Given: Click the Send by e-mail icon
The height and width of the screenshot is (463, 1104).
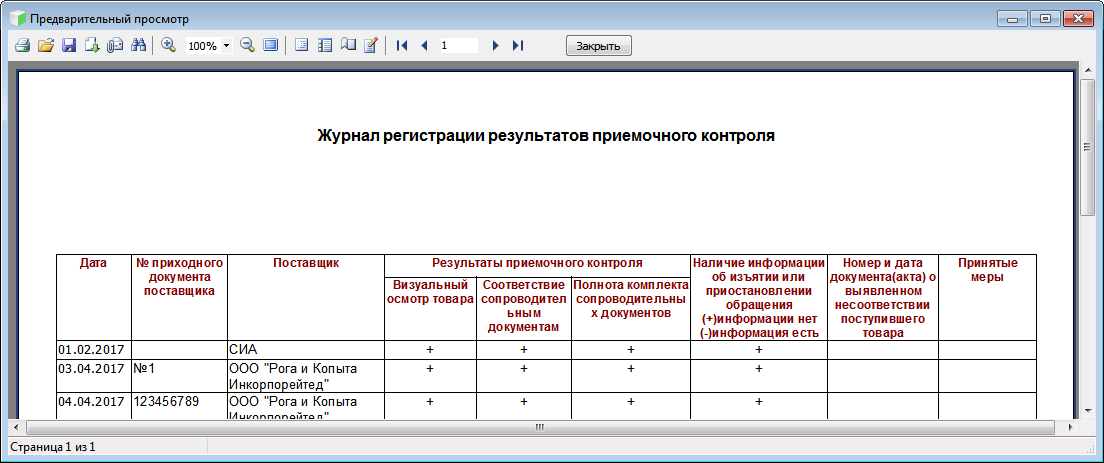Looking at the screenshot, I should click(115, 45).
